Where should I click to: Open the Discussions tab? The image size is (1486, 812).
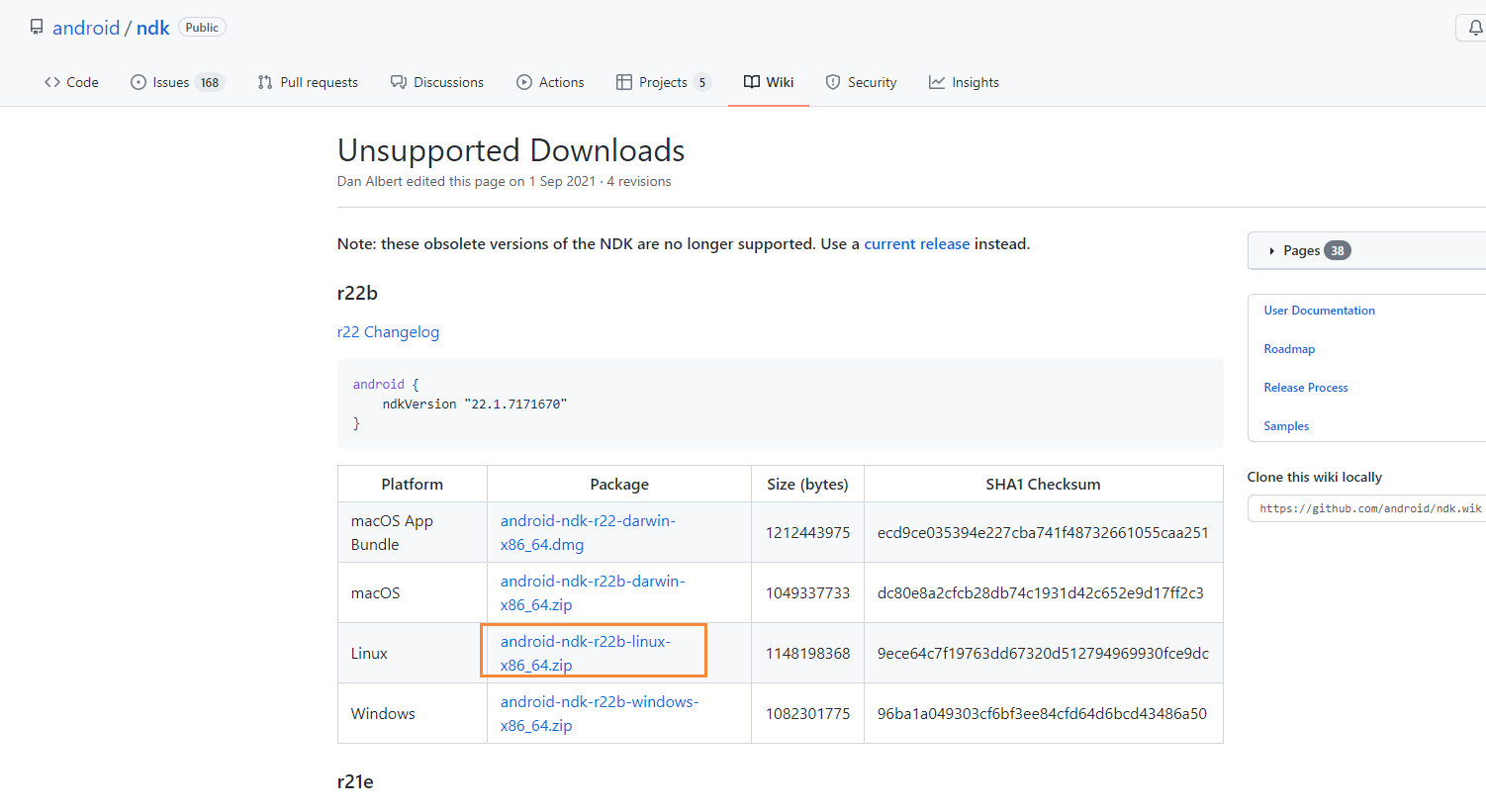(437, 82)
